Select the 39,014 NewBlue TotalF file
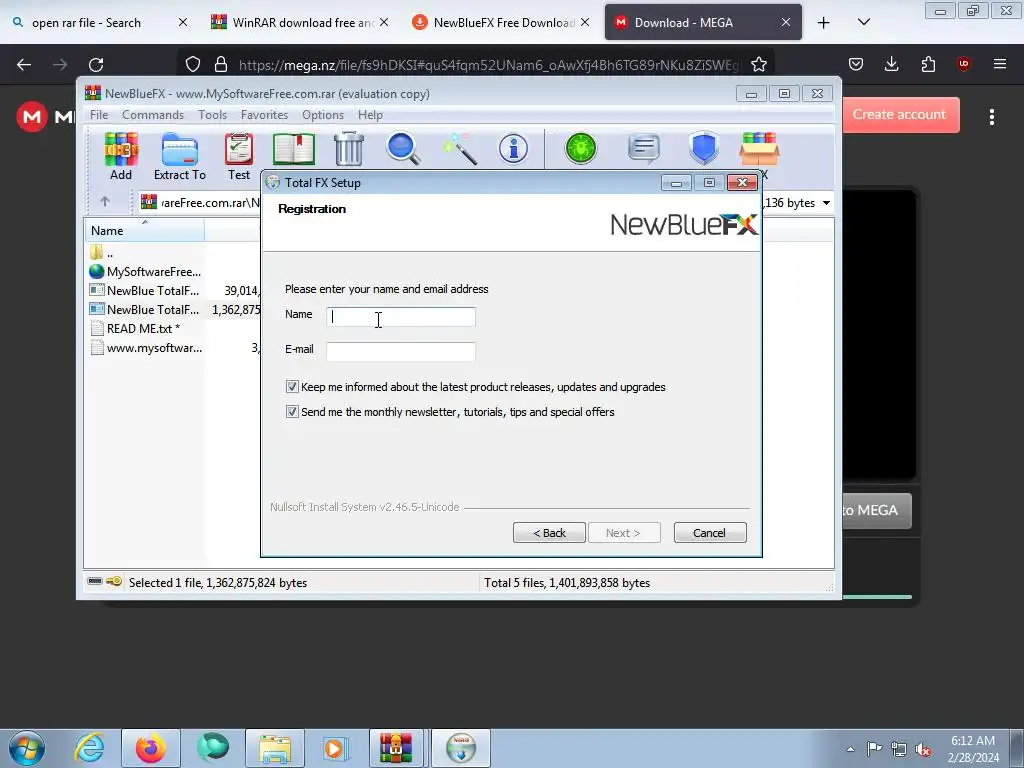This screenshot has height=768, width=1024. tap(145, 291)
